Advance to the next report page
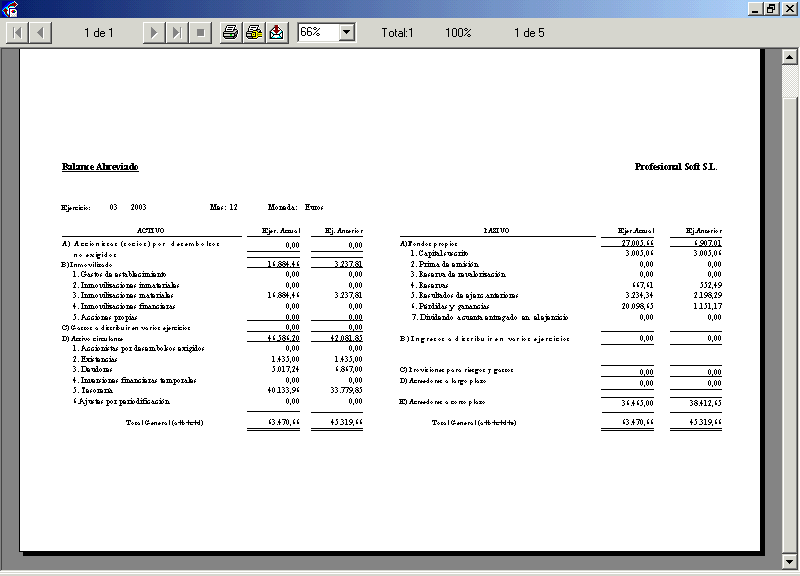The height and width of the screenshot is (576, 800). 153,32
